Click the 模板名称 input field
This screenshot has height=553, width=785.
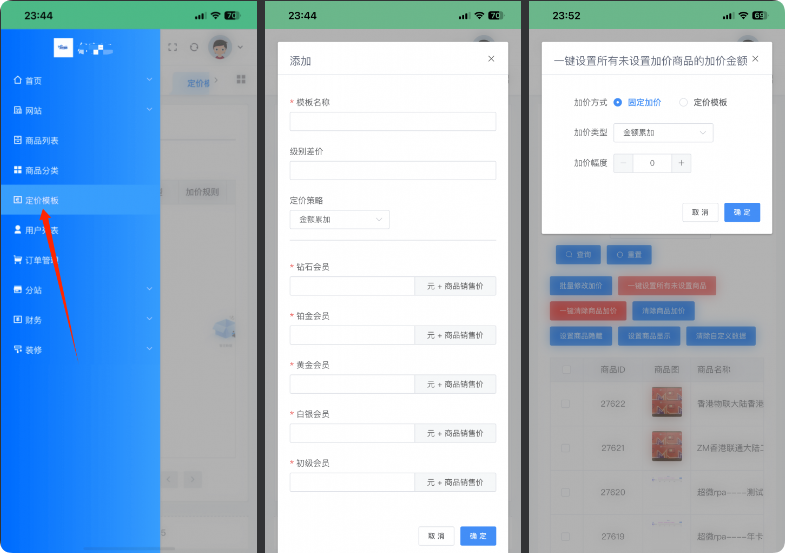point(392,121)
